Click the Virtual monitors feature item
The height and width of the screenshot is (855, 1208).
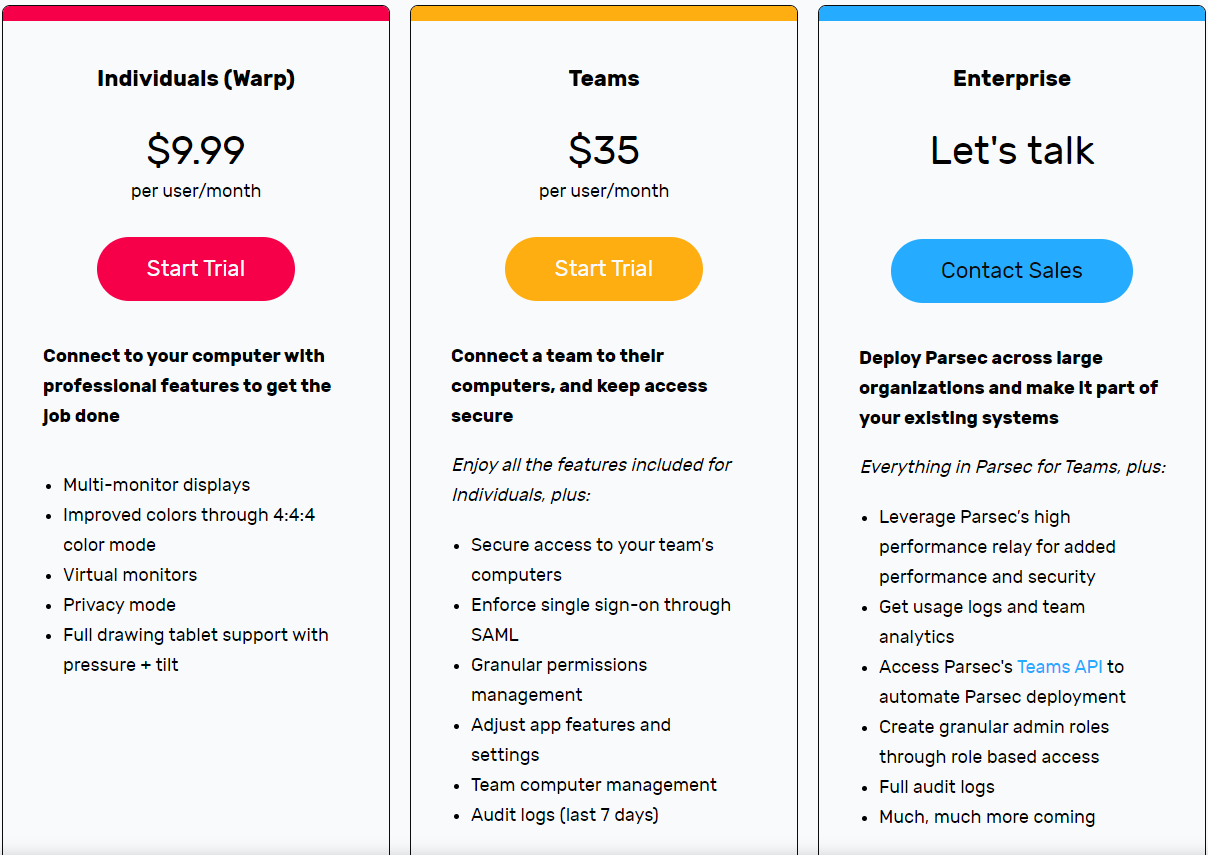[130, 575]
